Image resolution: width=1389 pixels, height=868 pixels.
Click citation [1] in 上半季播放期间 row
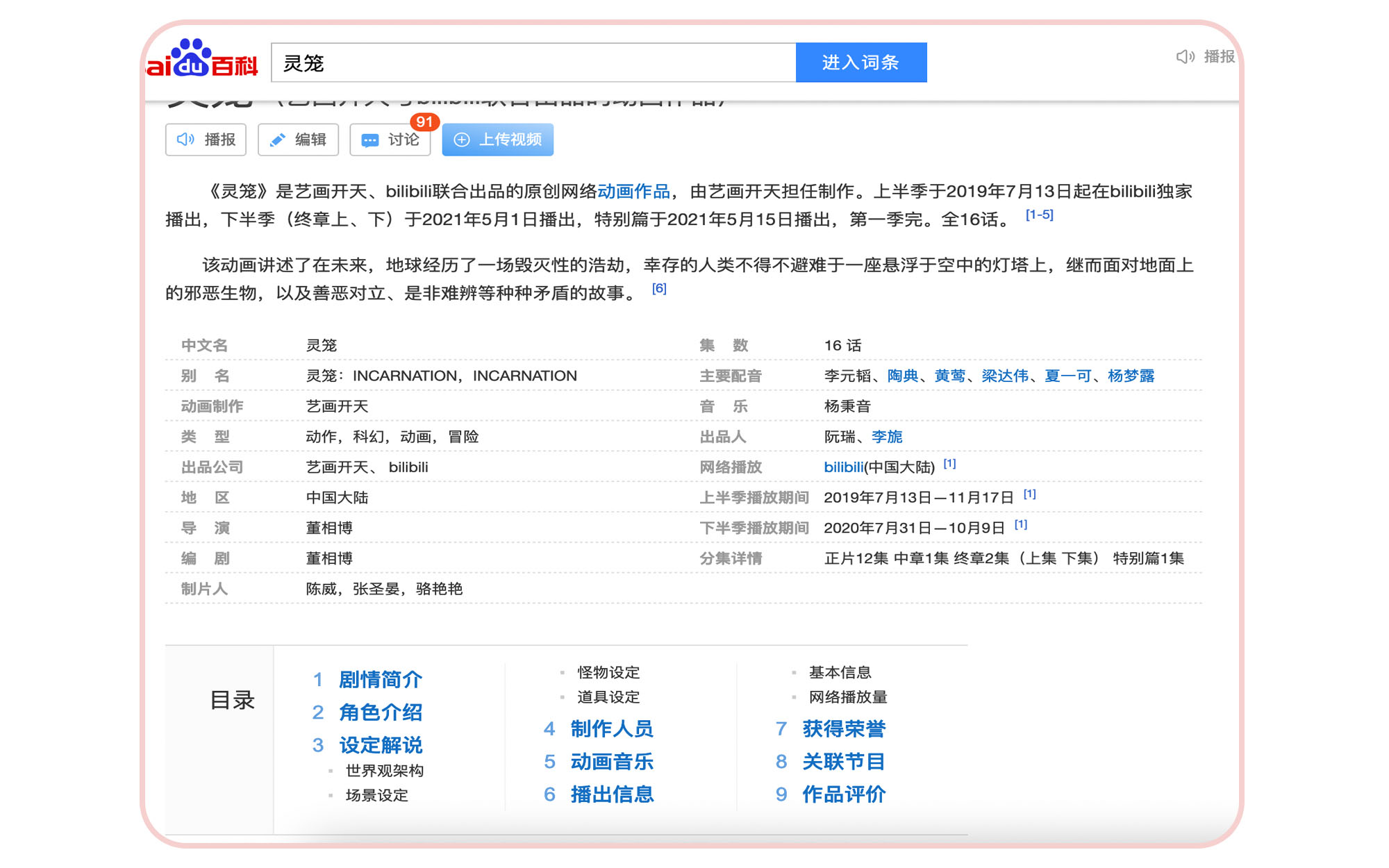[x=1030, y=494]
